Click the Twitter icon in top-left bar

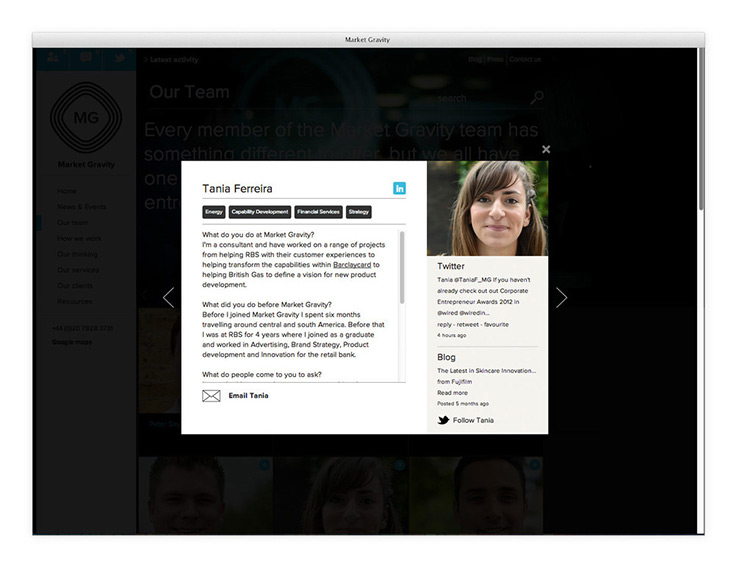[119, 58]
